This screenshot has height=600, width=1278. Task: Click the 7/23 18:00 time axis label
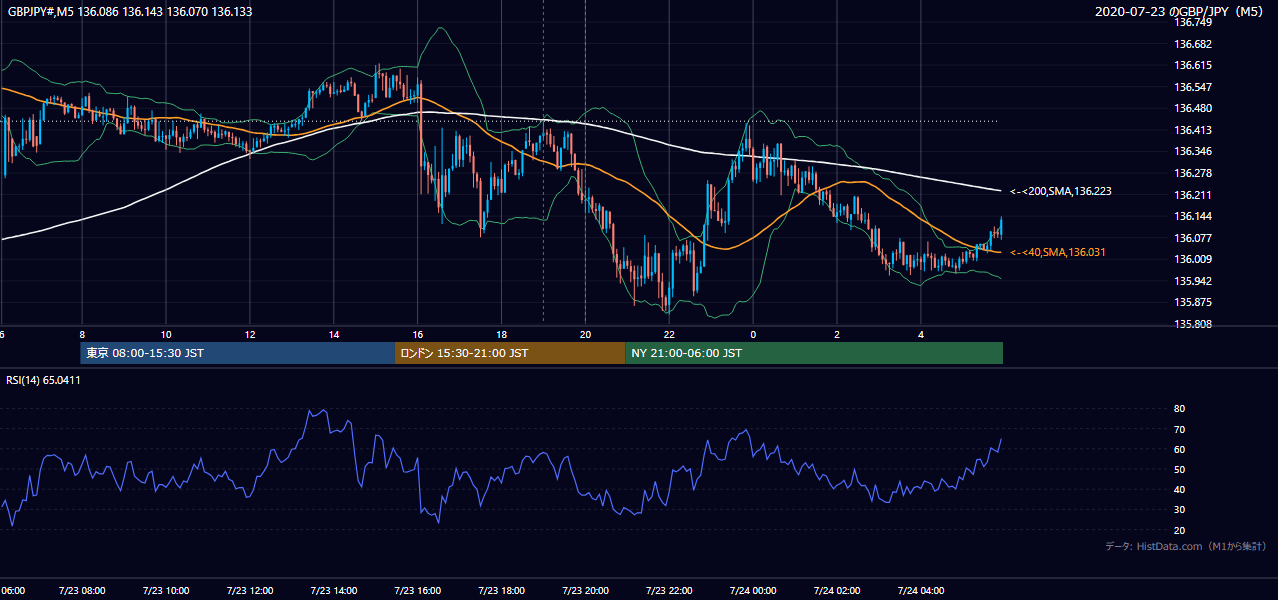click(x=501, y=591)
